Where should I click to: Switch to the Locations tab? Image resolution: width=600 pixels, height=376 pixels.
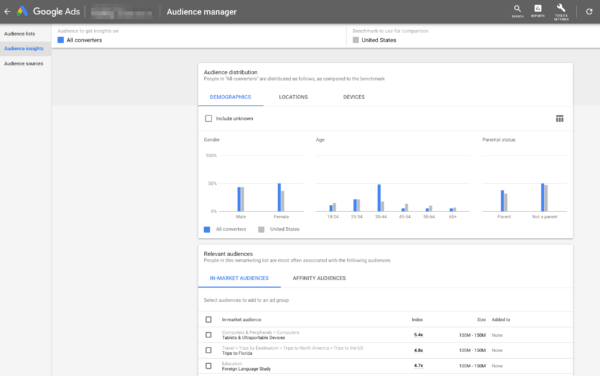(x=293, y=97)
